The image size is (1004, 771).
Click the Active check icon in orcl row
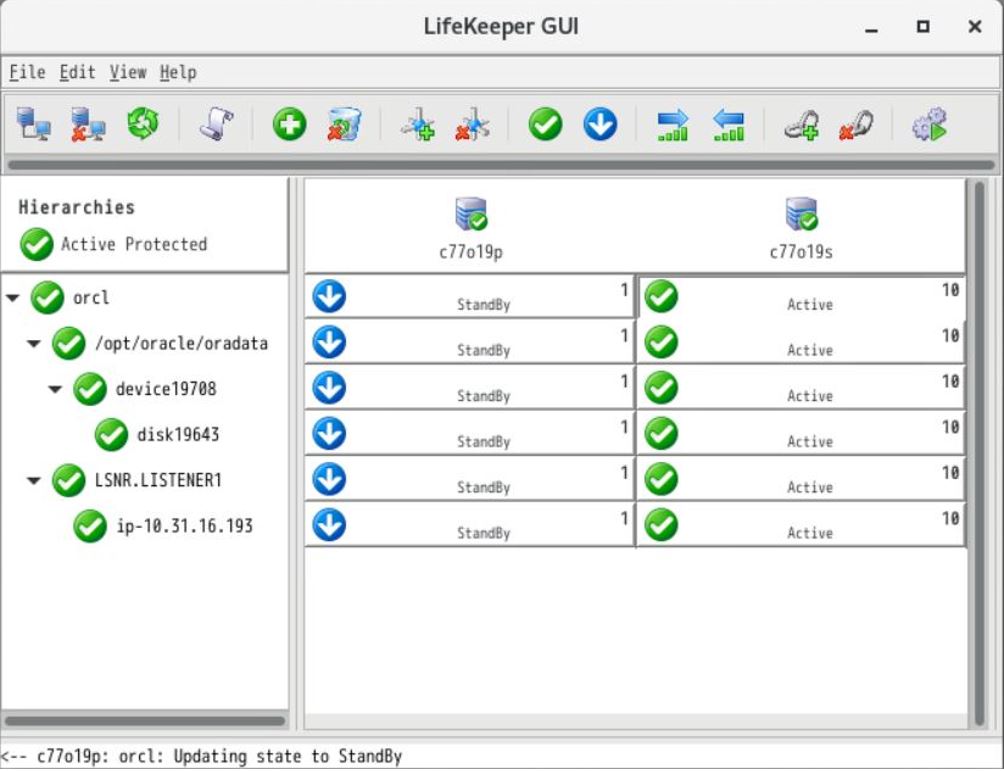[x=661, y=296]
